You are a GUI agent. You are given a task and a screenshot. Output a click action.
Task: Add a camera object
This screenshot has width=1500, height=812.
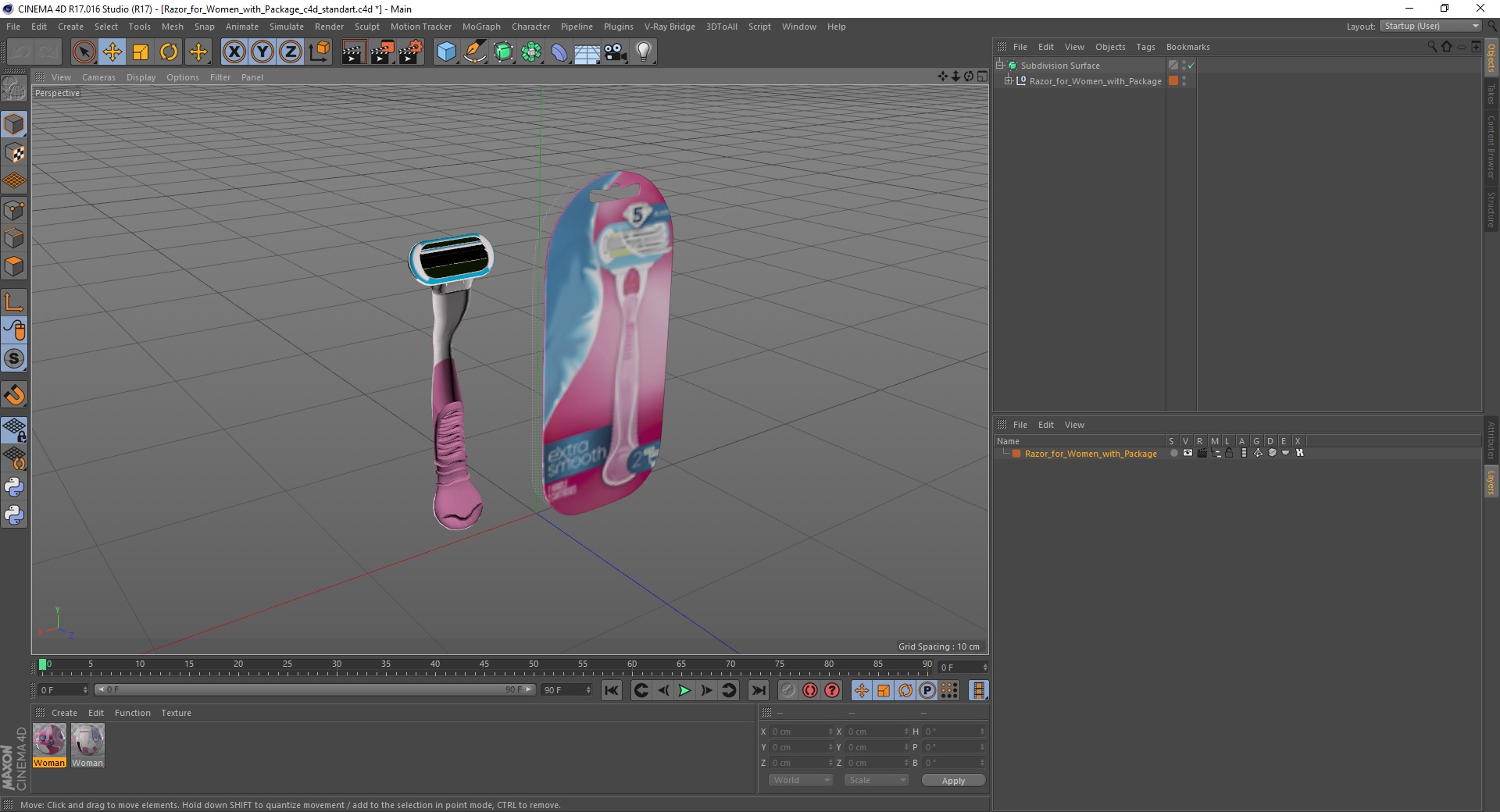click(x=616, y=52)
